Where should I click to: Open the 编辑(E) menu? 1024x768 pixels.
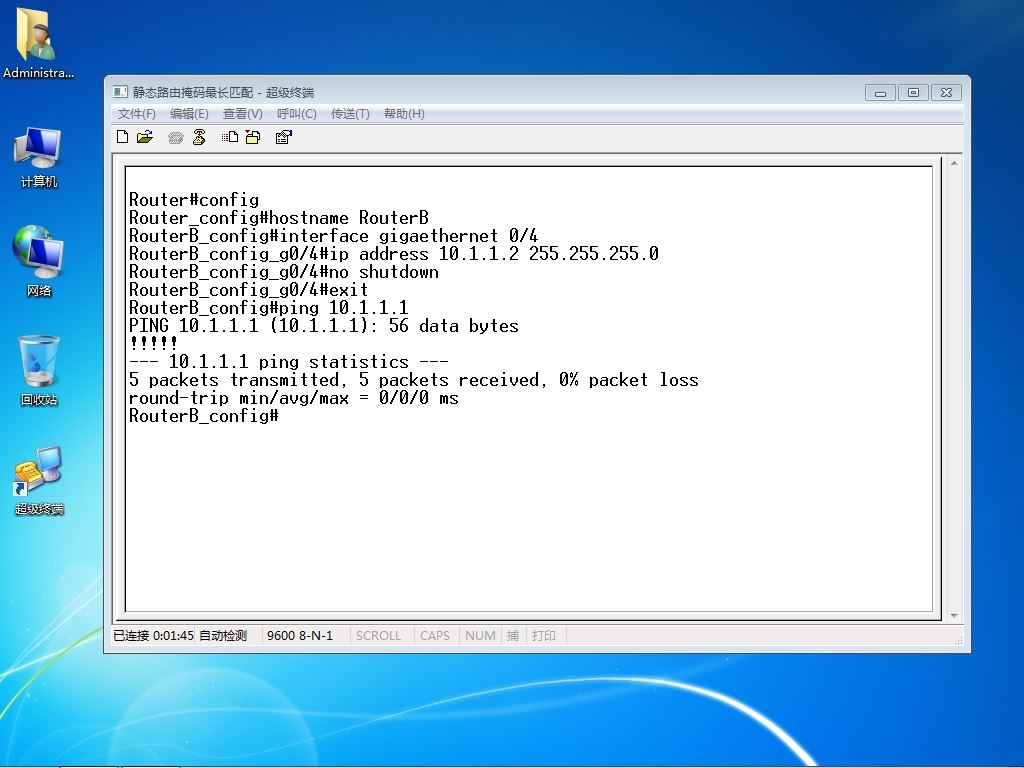pos(189,114)
